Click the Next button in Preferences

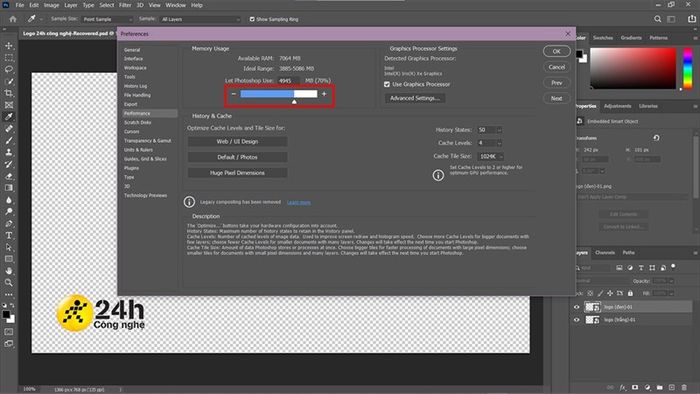(x=556, y=98)
